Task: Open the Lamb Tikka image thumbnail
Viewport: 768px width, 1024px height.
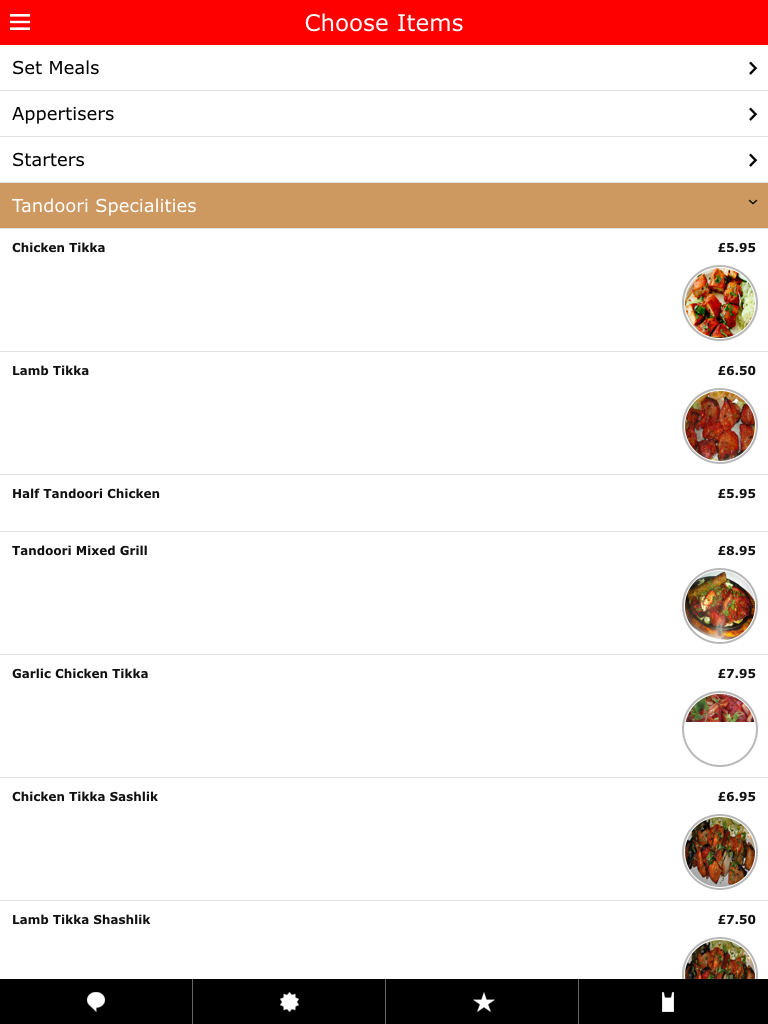Action: (720, 426)
